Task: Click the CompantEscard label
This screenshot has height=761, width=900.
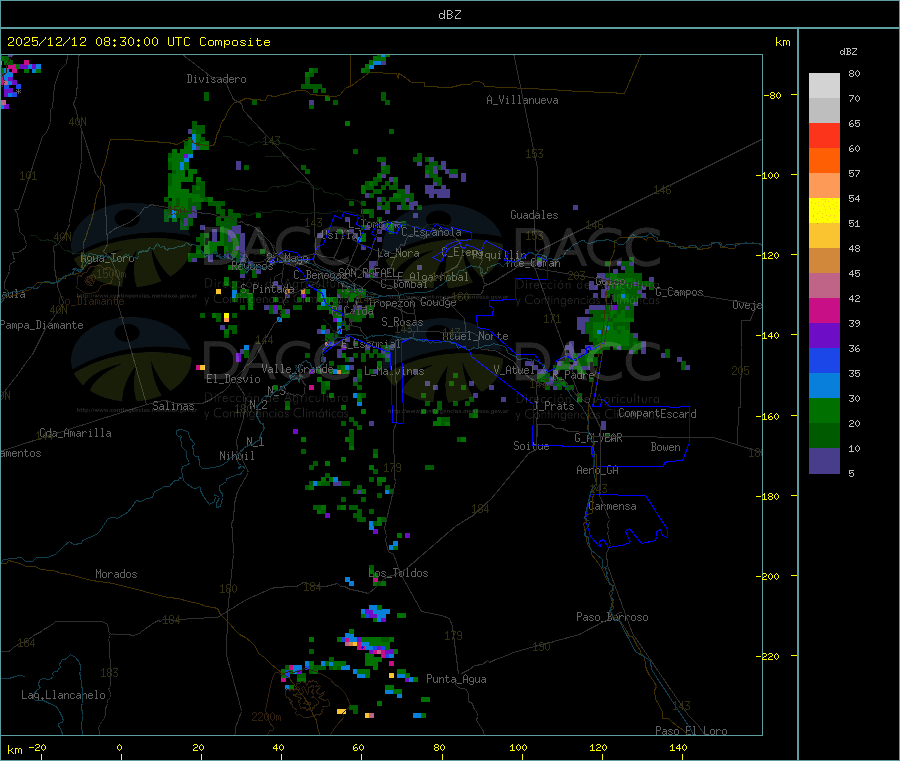Action: (x=657, y=414)
